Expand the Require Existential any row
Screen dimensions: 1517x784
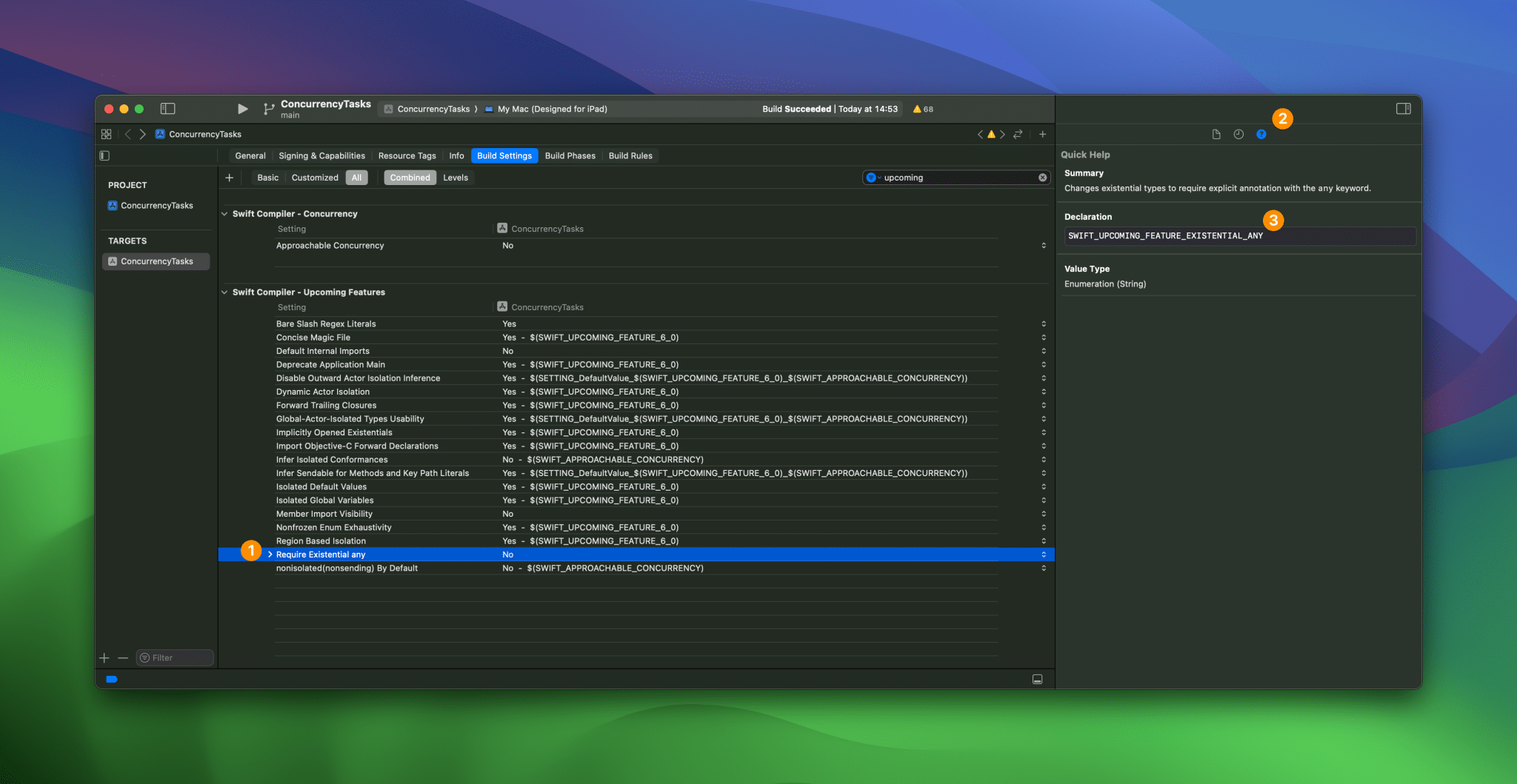pos(270,555)
